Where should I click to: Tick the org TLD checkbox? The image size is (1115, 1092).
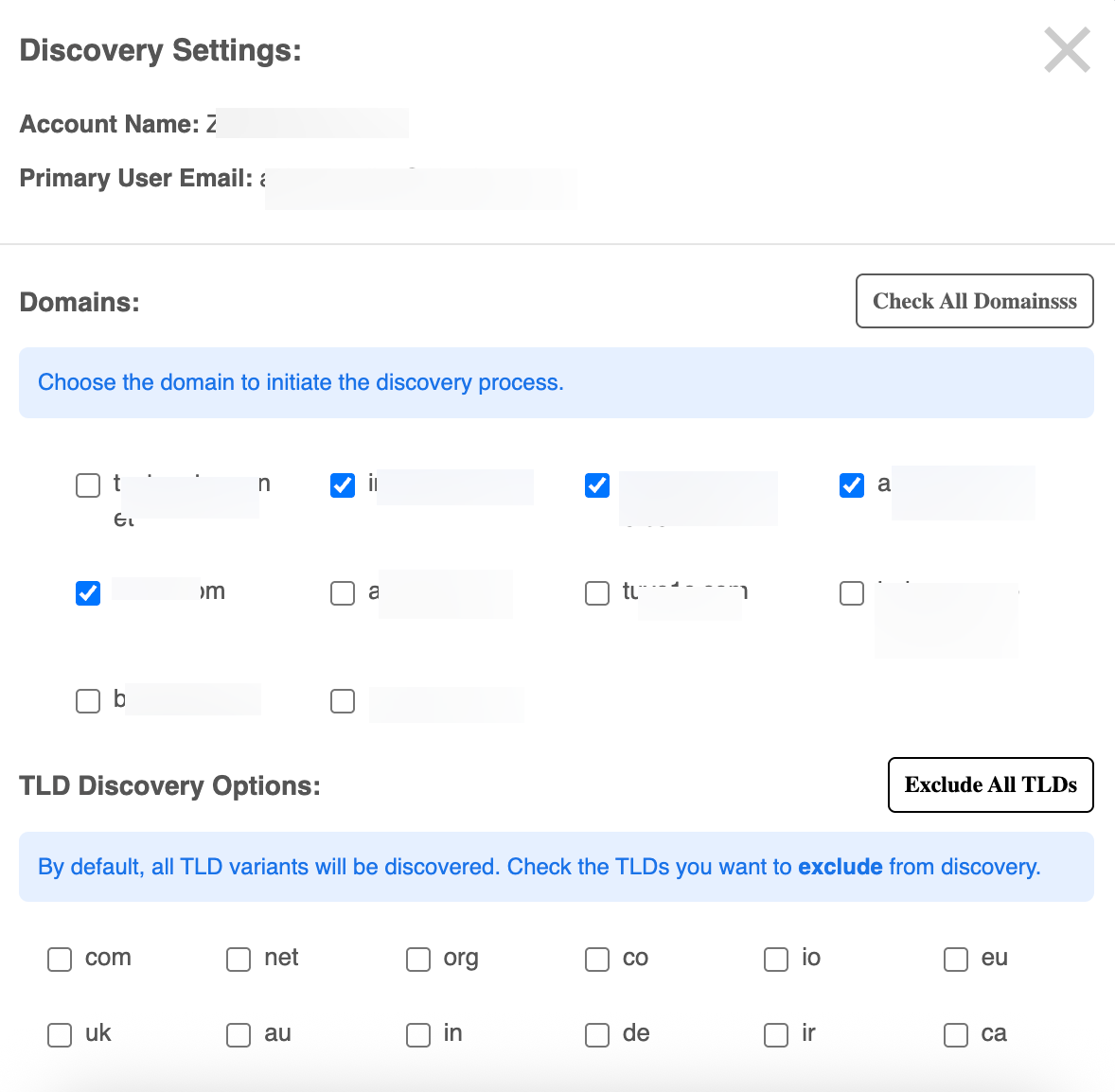coord(418,960)
